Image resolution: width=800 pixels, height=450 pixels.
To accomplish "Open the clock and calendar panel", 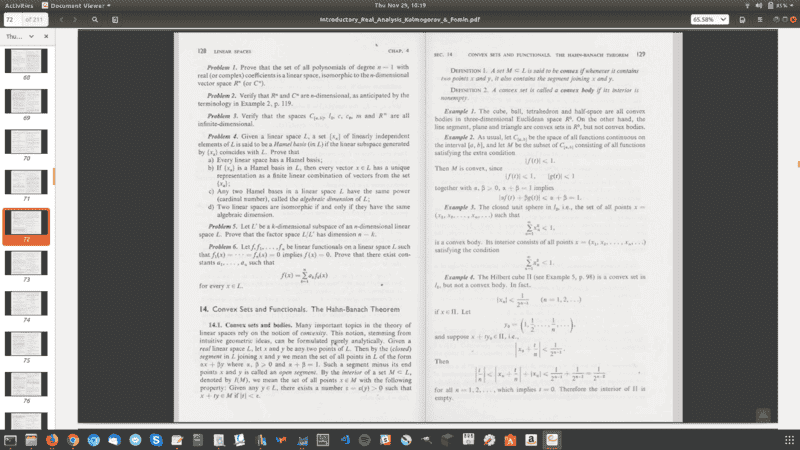I will (x=398, y=5).
